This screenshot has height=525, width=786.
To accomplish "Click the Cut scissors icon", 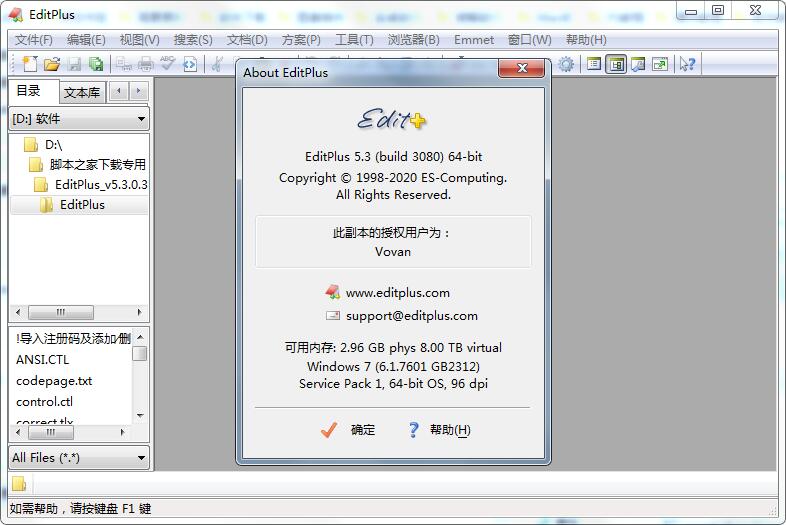I will pos(217,64).
